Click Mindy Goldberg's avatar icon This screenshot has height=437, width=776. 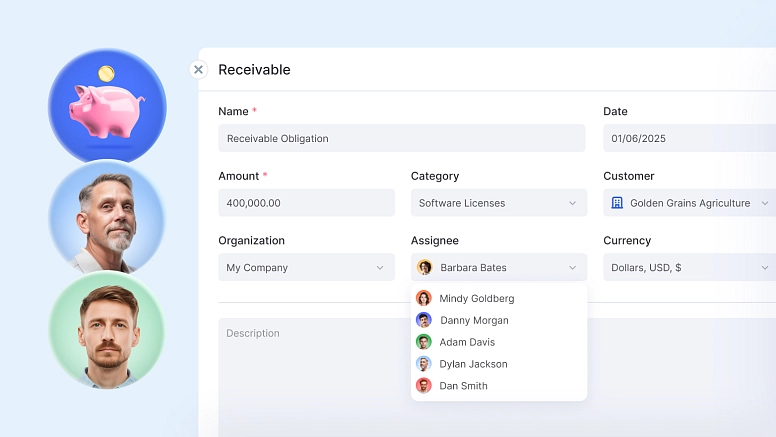pos(424,298)
